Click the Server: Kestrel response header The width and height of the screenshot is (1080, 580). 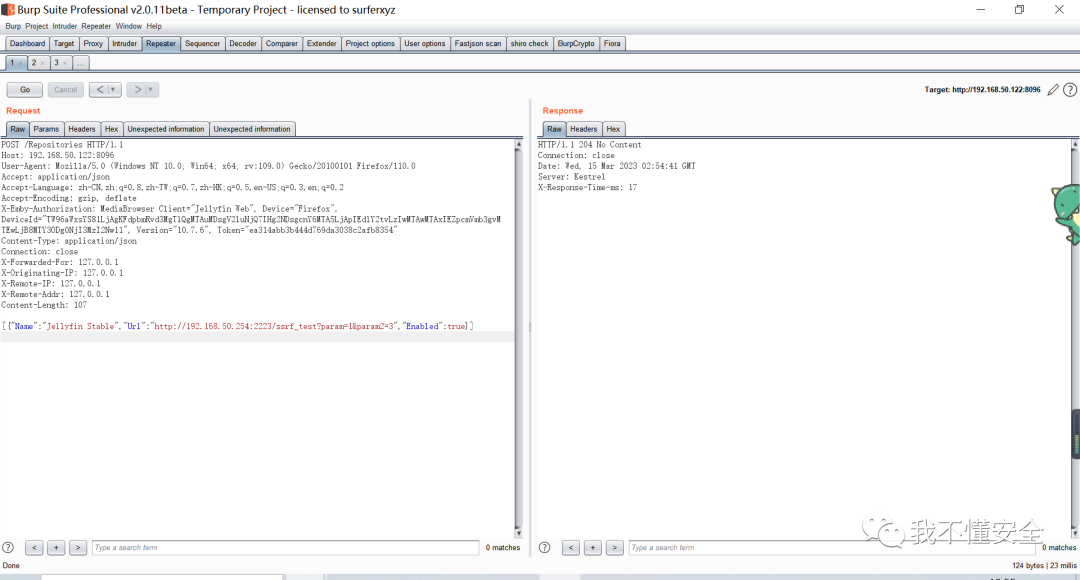[x=572, y=176]
